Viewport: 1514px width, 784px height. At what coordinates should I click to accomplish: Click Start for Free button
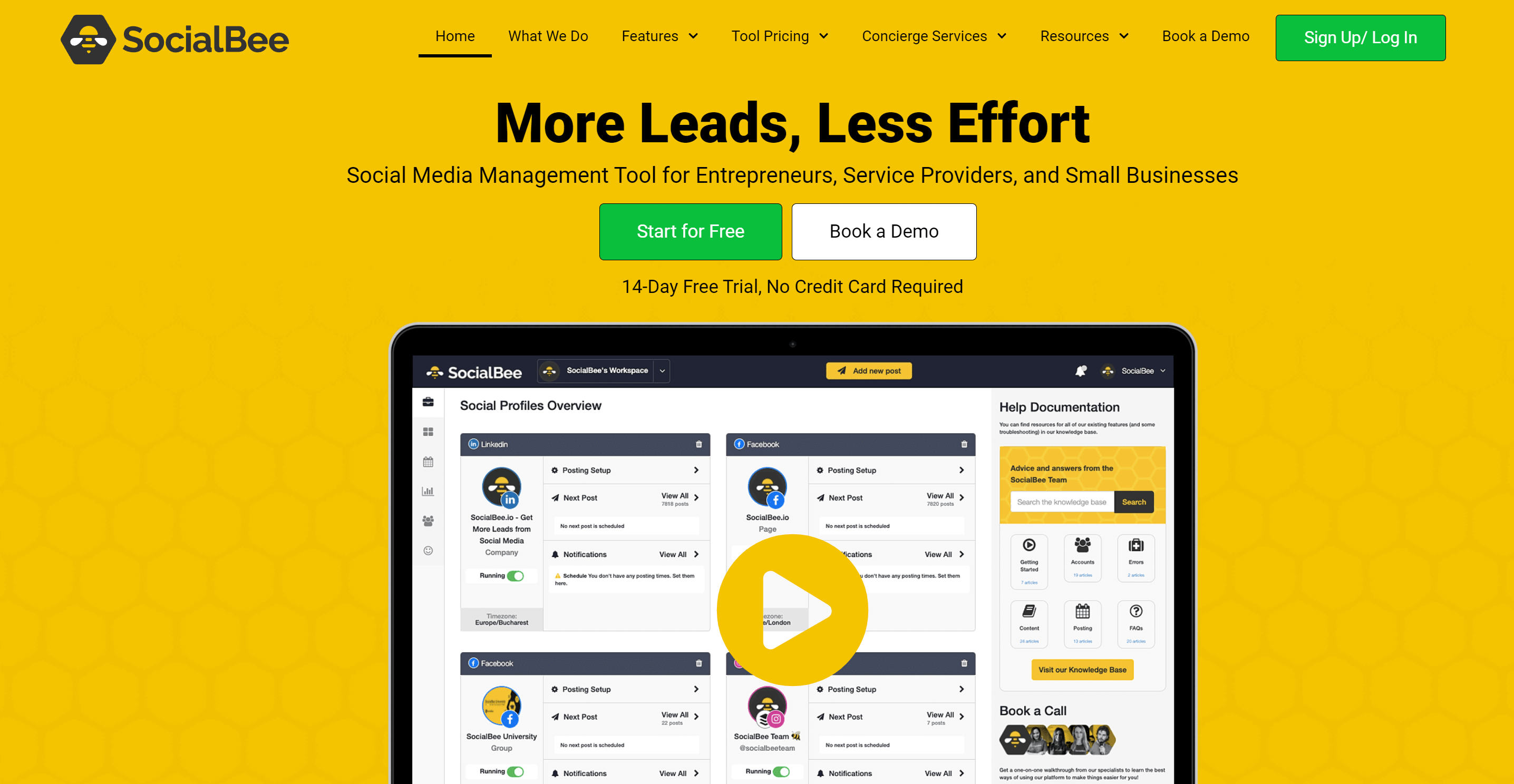690,231
